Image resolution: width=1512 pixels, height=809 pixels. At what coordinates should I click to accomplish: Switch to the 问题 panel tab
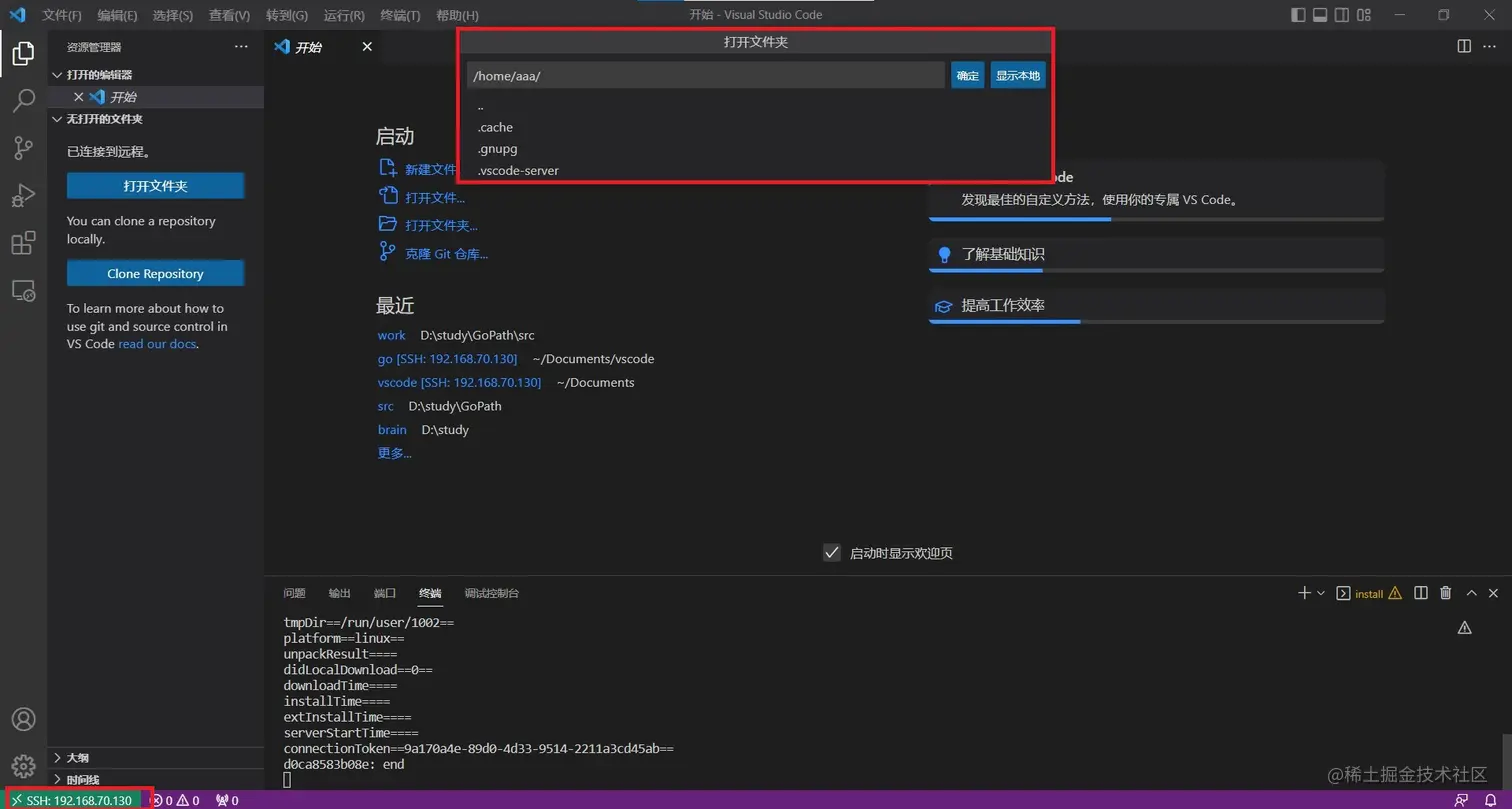point(294,593)
